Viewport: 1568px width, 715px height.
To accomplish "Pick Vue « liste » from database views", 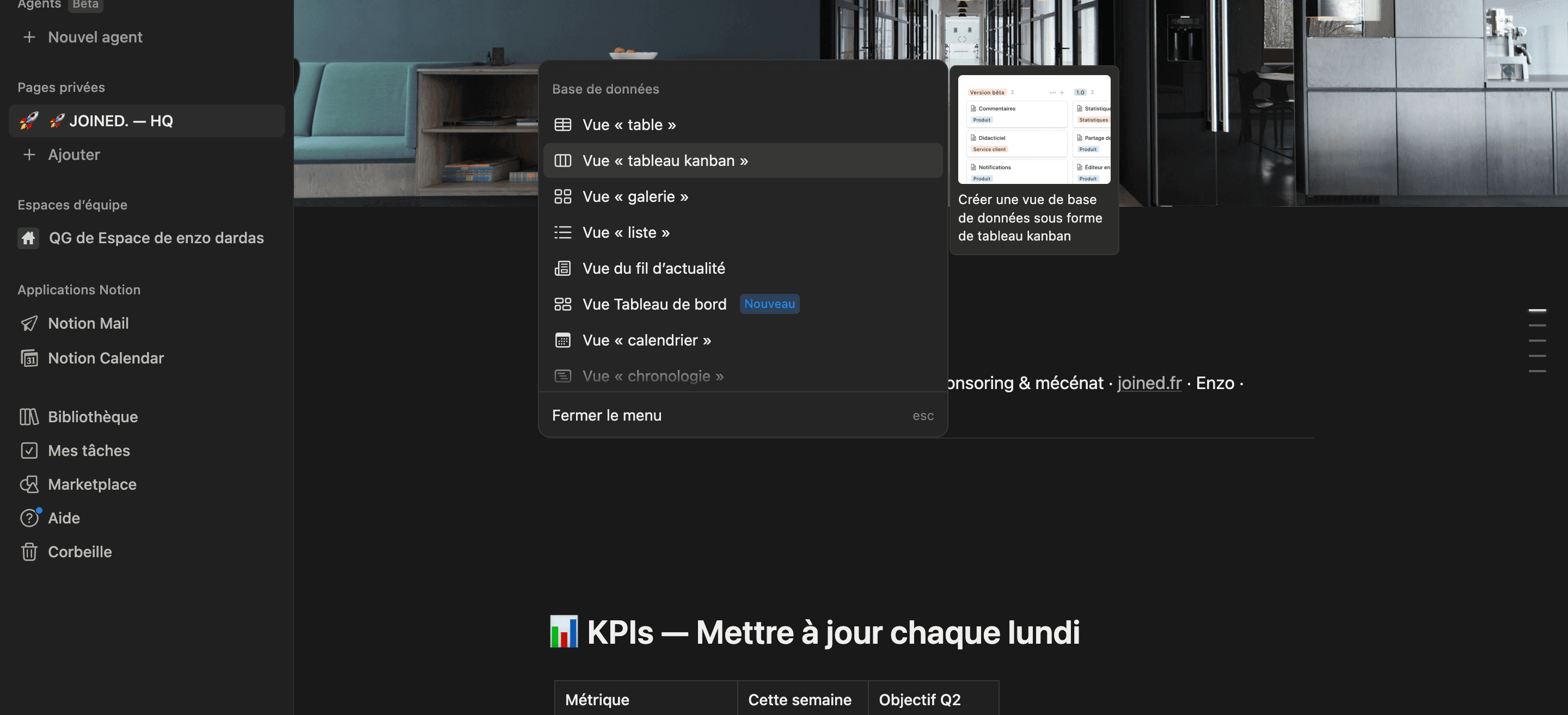I will (x=626, y=232).
